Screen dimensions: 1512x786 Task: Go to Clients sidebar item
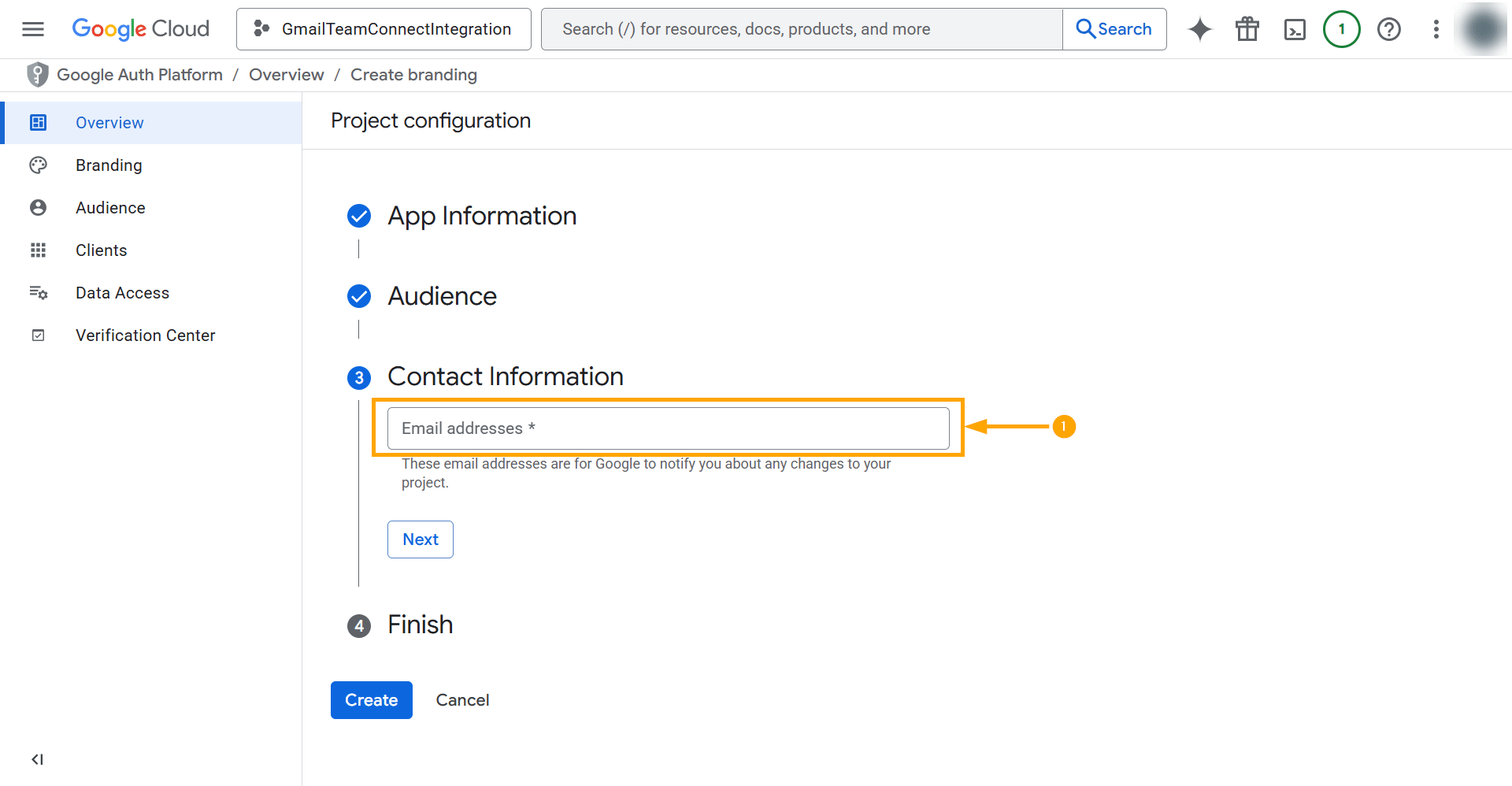pos(101,250)
